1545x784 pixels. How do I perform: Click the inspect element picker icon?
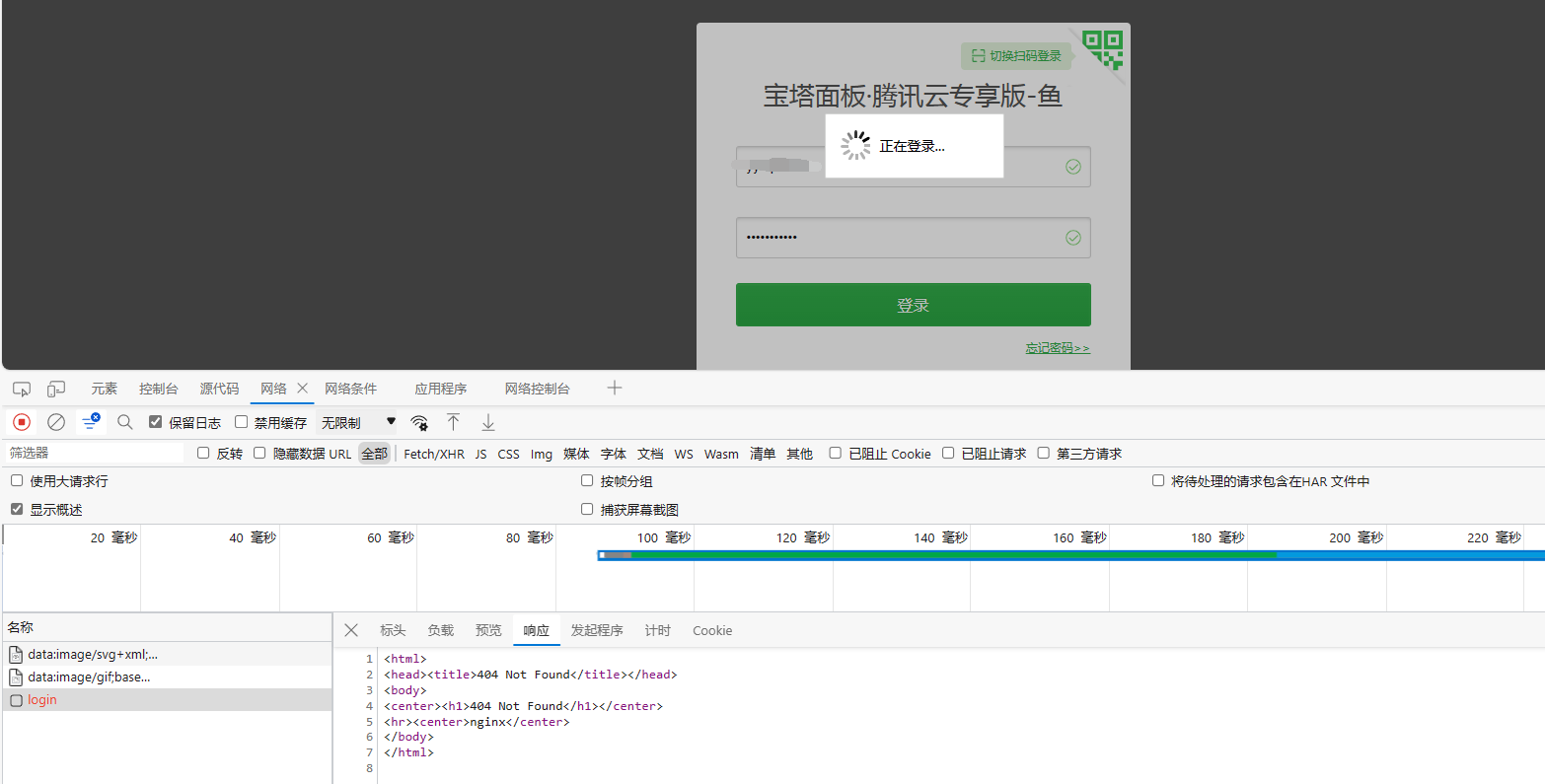(22, 389)
